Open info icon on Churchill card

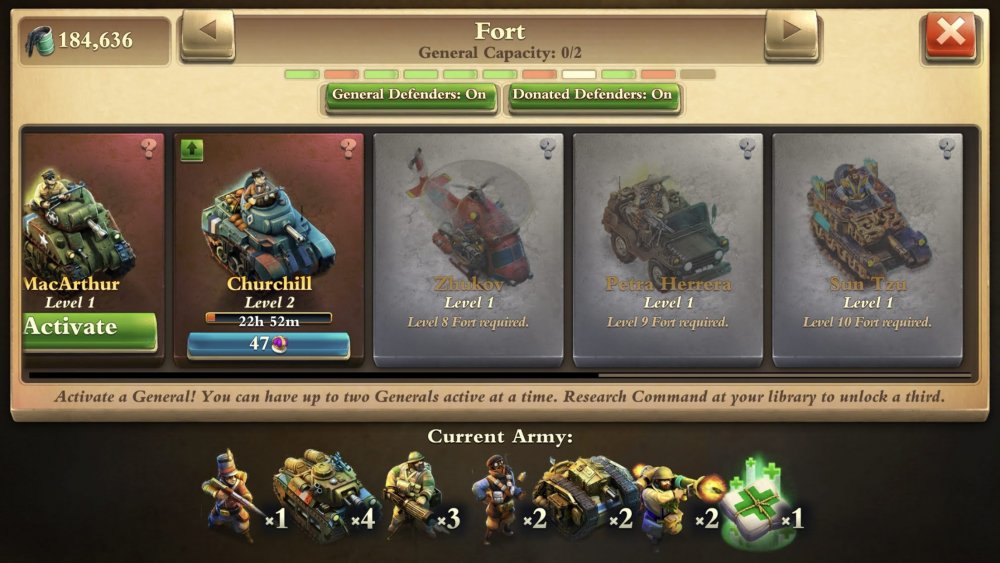click(x=348, y=148)
